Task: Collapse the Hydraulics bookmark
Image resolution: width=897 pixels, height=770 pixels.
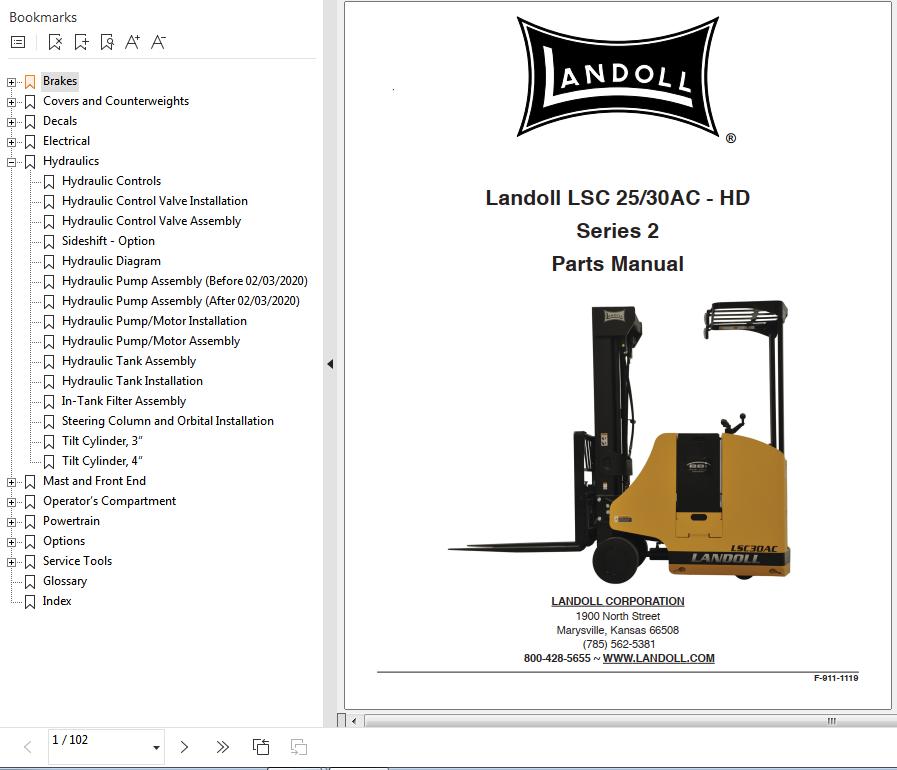Action: click(11, 162)
